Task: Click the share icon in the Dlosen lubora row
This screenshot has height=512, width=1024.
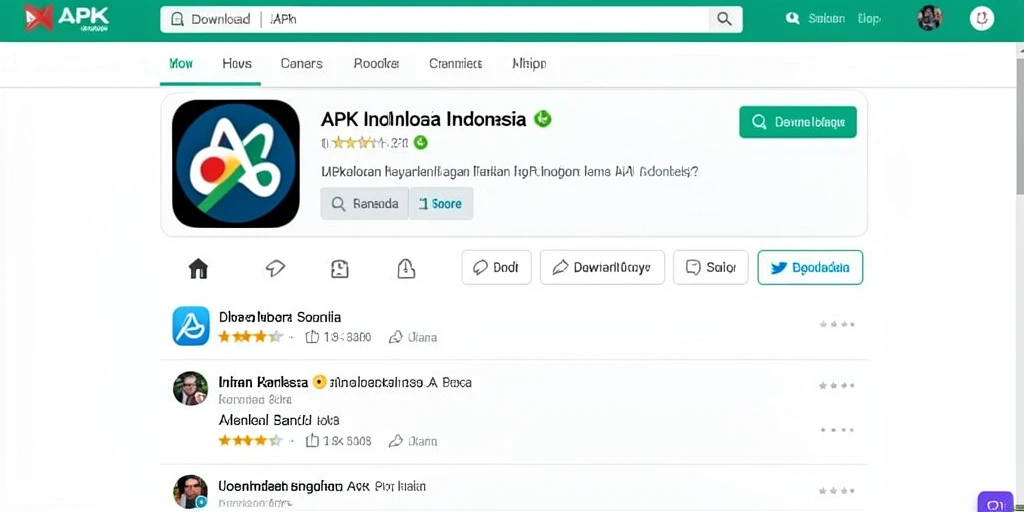Action: pos(396,337)
